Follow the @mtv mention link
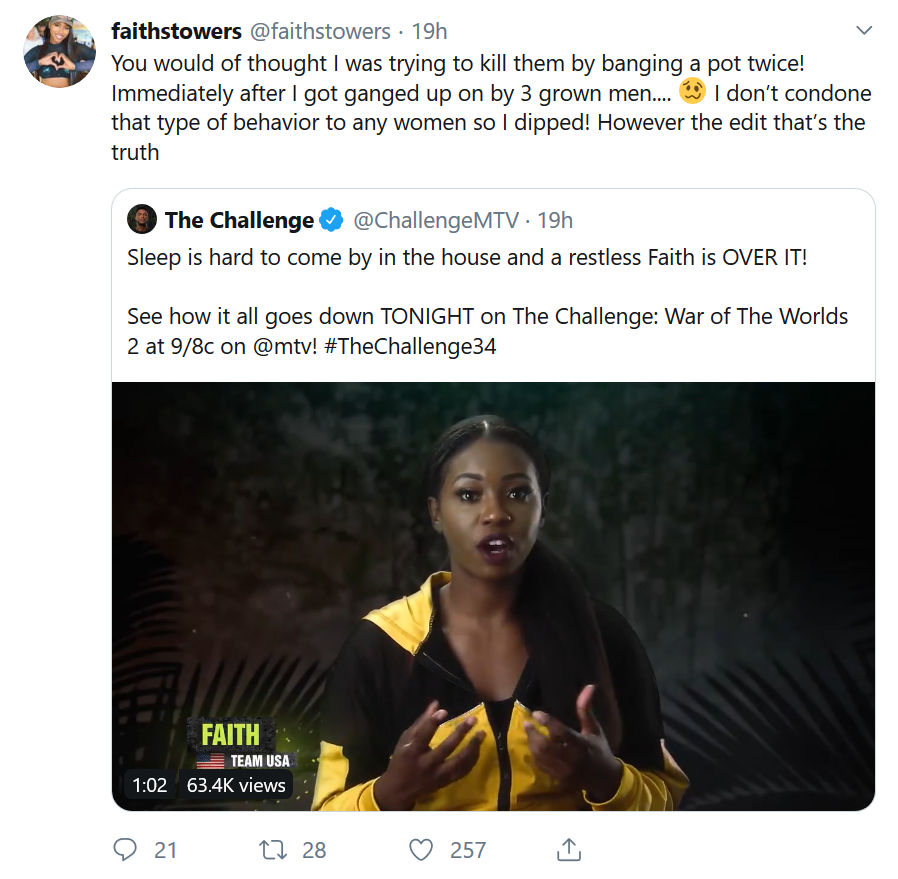 [x=285, y=346]
